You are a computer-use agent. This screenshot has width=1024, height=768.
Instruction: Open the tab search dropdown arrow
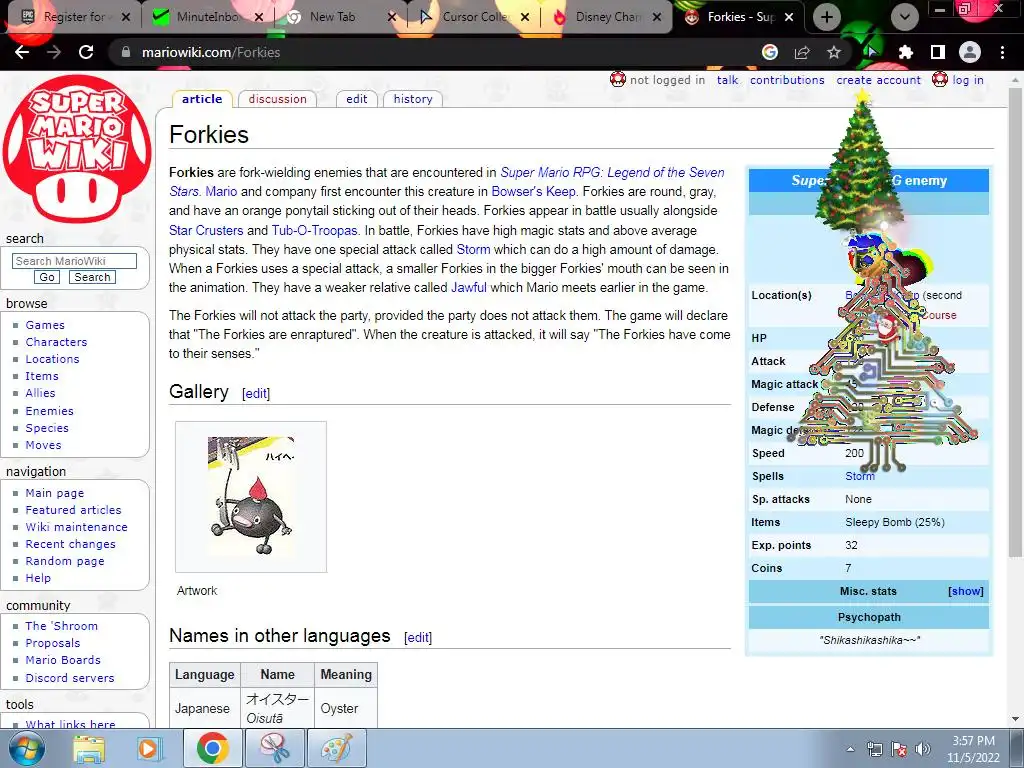904,17
